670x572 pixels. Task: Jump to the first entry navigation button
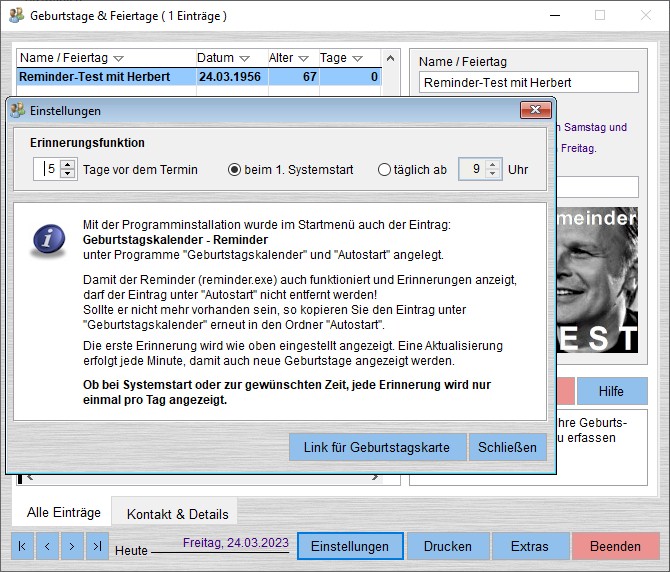22,546
